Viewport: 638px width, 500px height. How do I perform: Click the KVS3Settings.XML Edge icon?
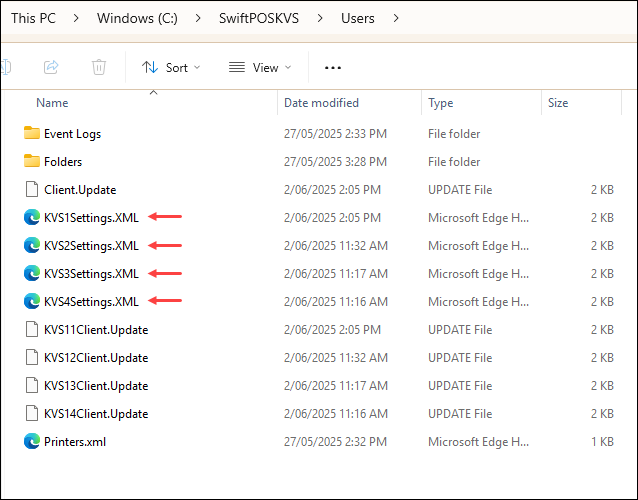(x=32, y=273)
